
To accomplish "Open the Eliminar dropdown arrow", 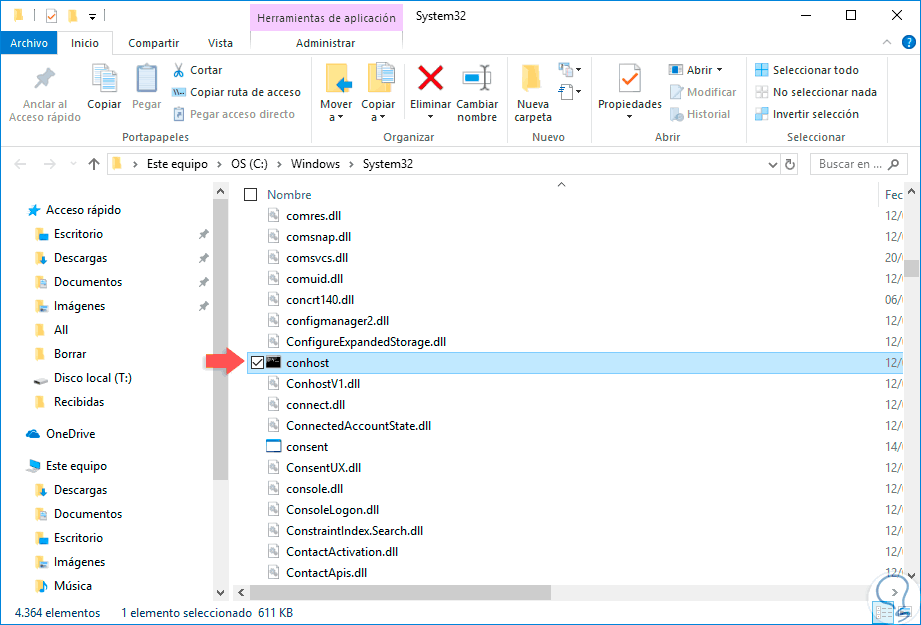I will point(431,117).
